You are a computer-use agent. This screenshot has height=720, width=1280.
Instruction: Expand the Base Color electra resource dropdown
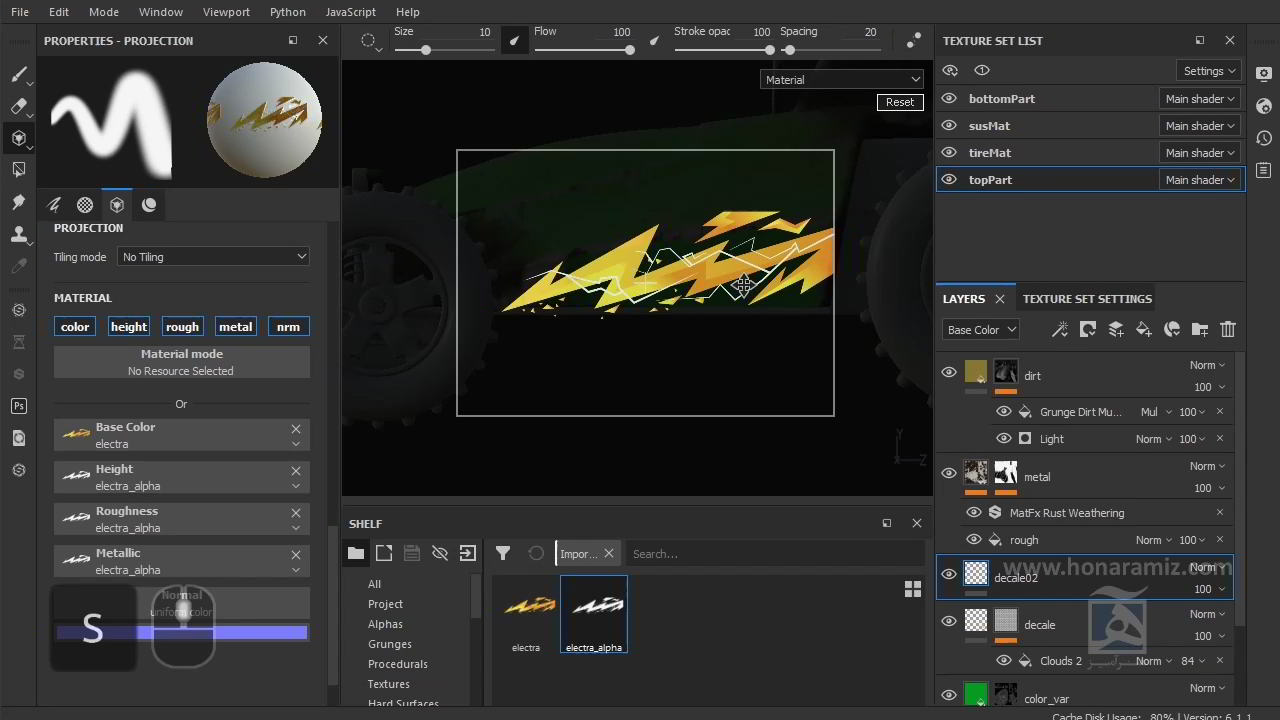point(296,444)
